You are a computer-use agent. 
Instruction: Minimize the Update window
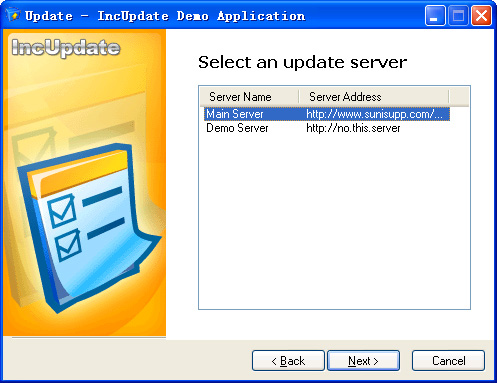[x=435, y=16]
